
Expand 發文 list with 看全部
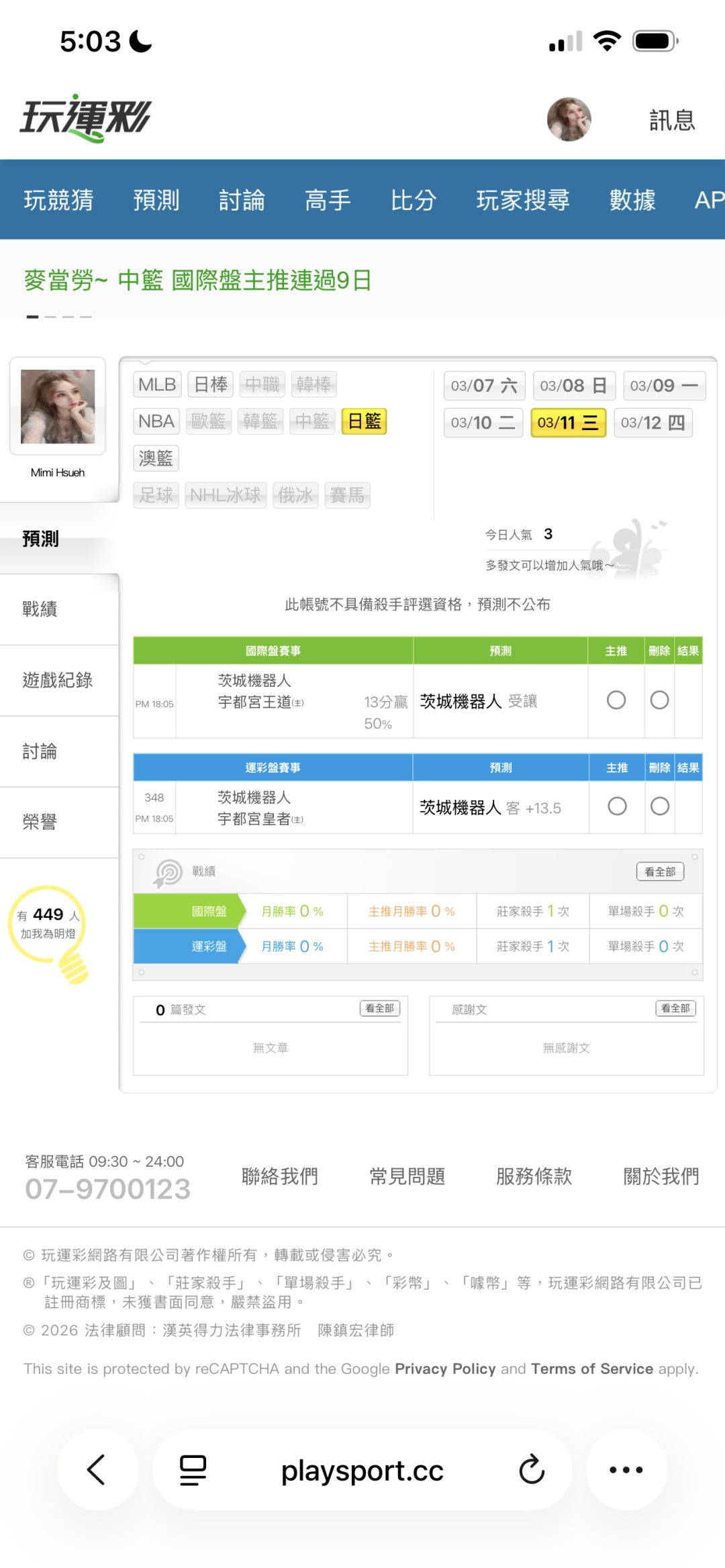[380, 1008]
